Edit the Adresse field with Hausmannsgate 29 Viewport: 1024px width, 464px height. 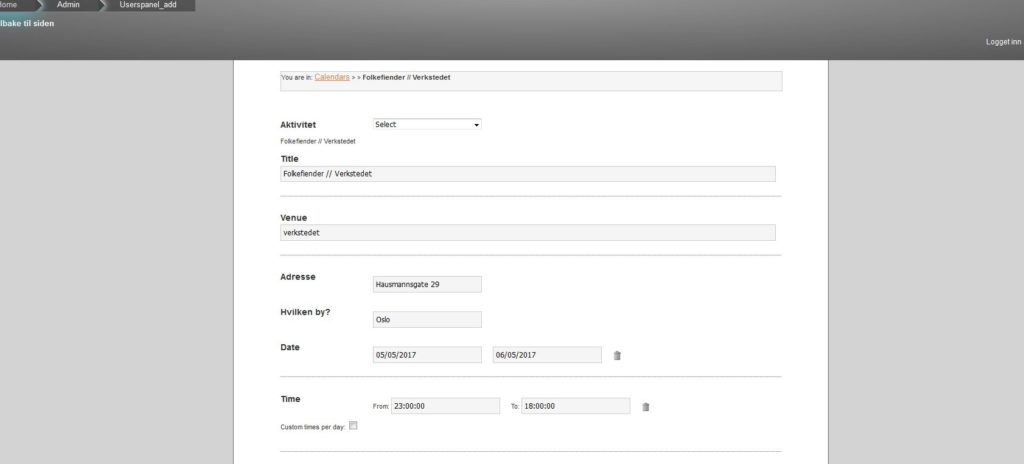(x=426, y=285)
